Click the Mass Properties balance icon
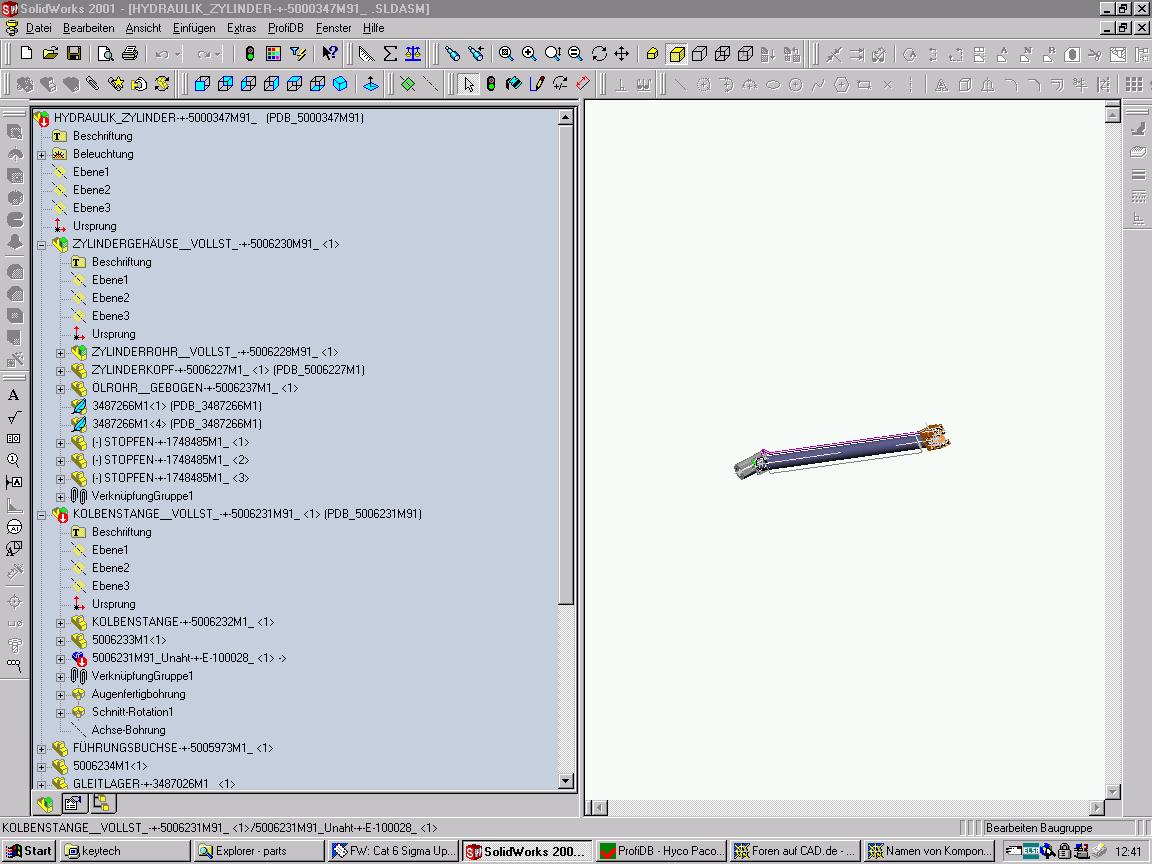 (x=412, y=54)
